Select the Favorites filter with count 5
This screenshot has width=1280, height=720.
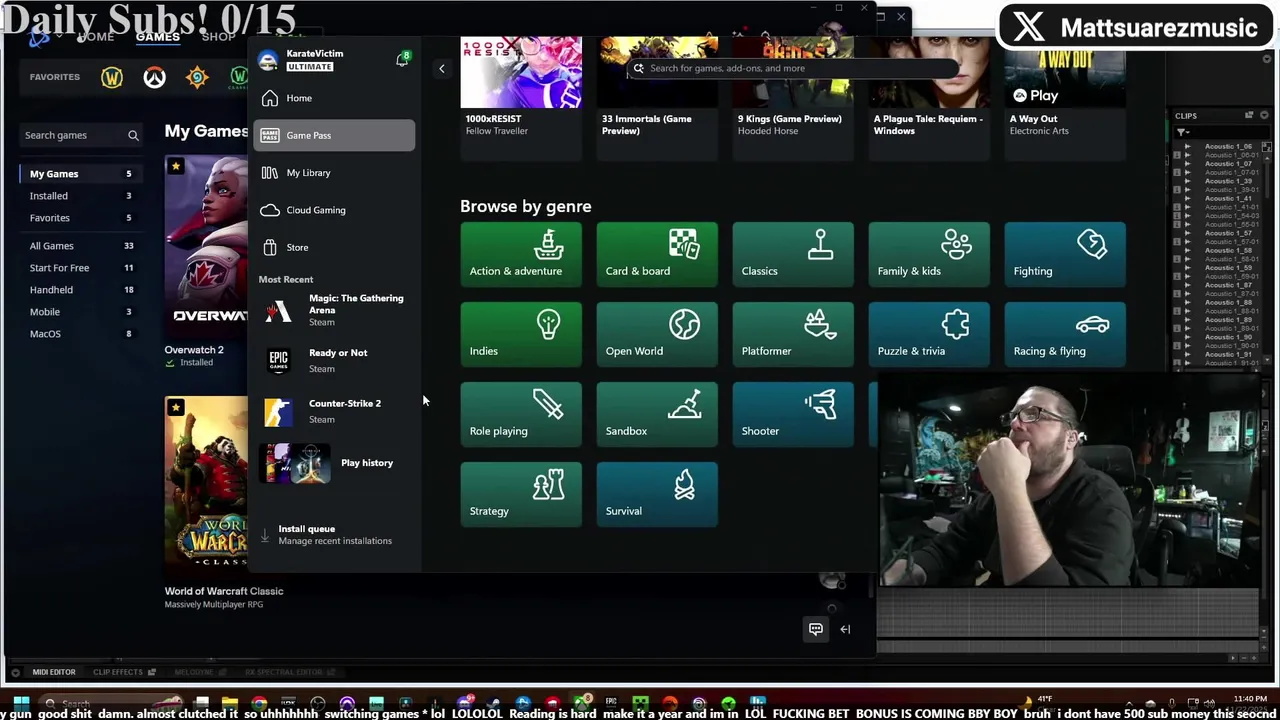(80, 218)
